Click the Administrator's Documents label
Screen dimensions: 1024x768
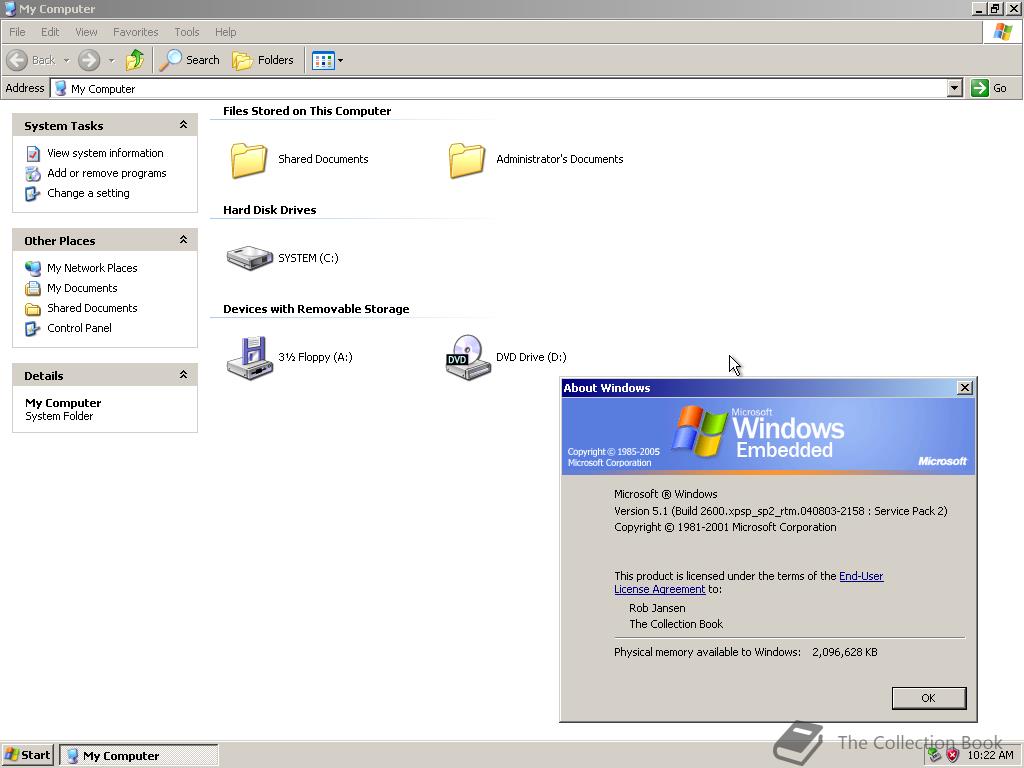pyautogui.click(x=560, y=159)
